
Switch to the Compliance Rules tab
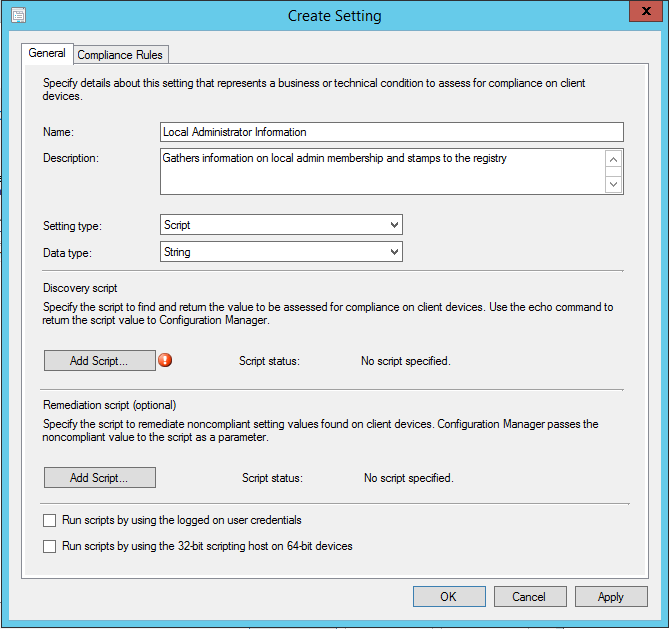tap(120, 55)
